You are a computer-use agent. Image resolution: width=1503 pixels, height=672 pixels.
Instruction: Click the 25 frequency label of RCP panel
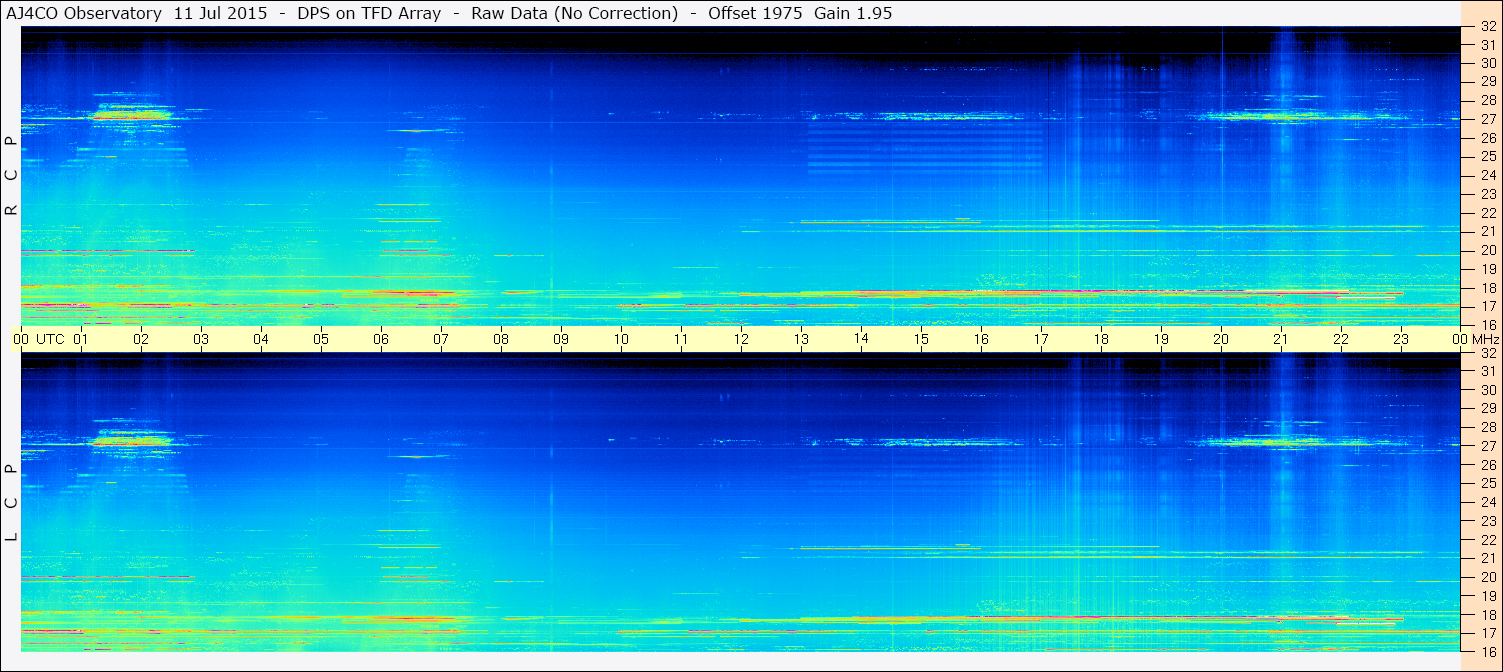1487,156
